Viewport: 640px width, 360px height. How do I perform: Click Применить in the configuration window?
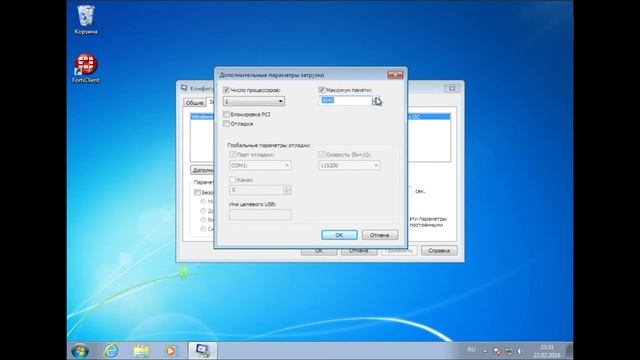pyautogui.click(x=399, y=251)
